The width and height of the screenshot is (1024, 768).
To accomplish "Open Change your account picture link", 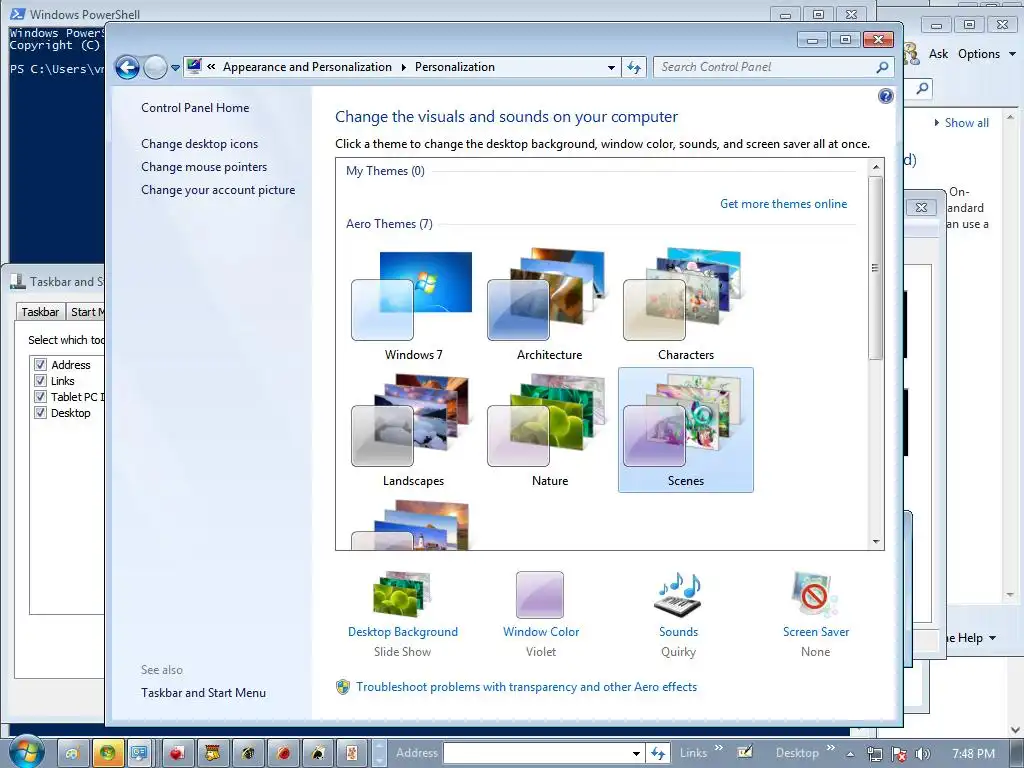I will coord(218,190).
